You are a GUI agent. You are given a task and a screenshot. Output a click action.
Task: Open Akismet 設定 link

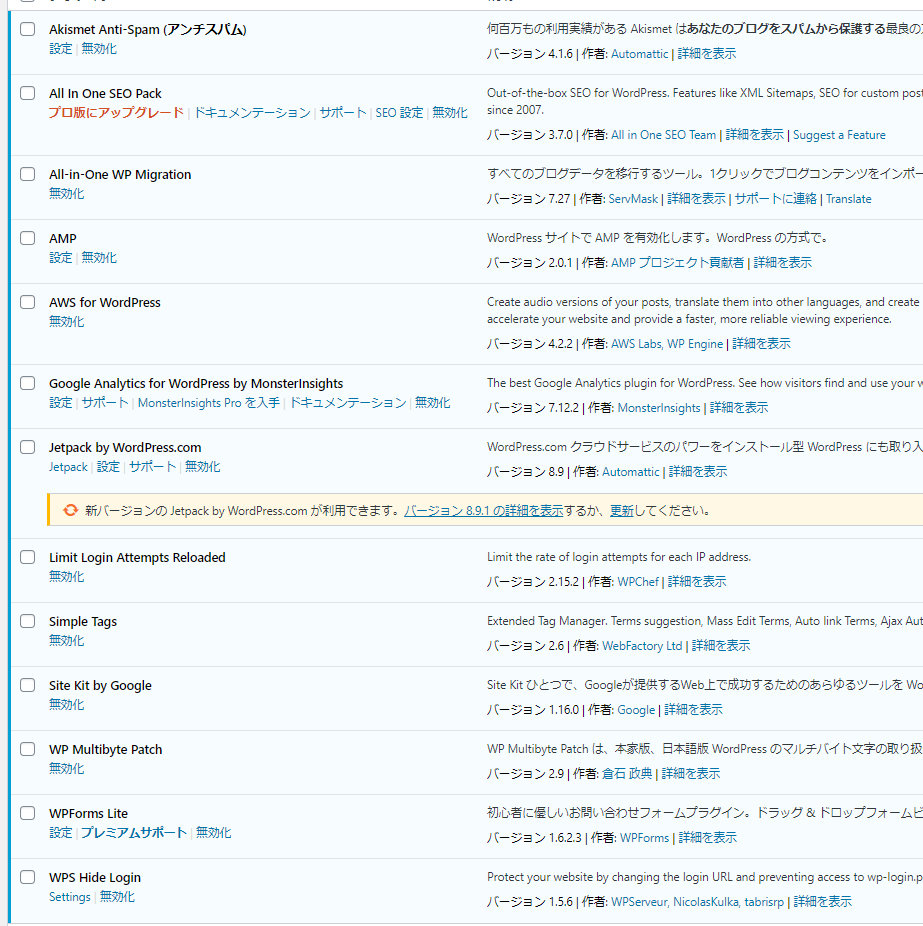(60, 48)
